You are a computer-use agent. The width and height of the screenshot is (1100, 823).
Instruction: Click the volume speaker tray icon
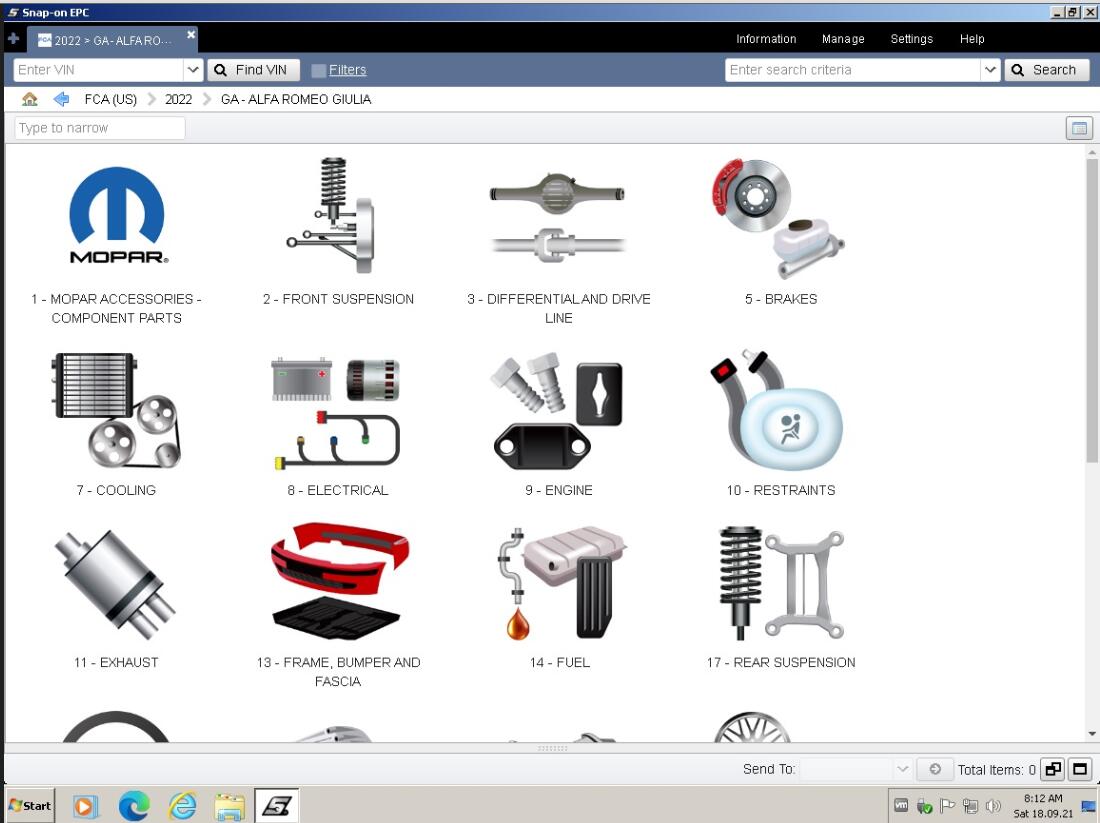pyautogui.click(x=993, y=805)
